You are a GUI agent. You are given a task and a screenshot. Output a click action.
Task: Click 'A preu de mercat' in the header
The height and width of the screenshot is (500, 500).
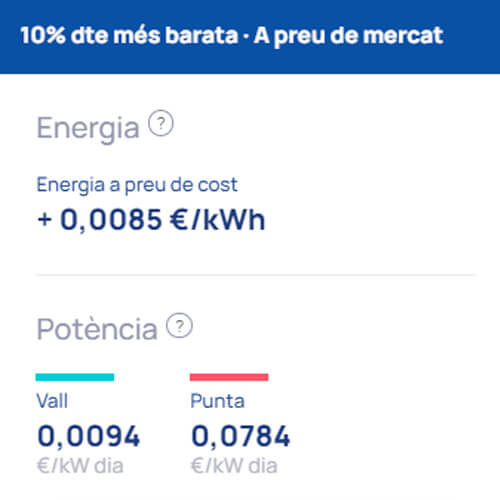click(349, 36)
